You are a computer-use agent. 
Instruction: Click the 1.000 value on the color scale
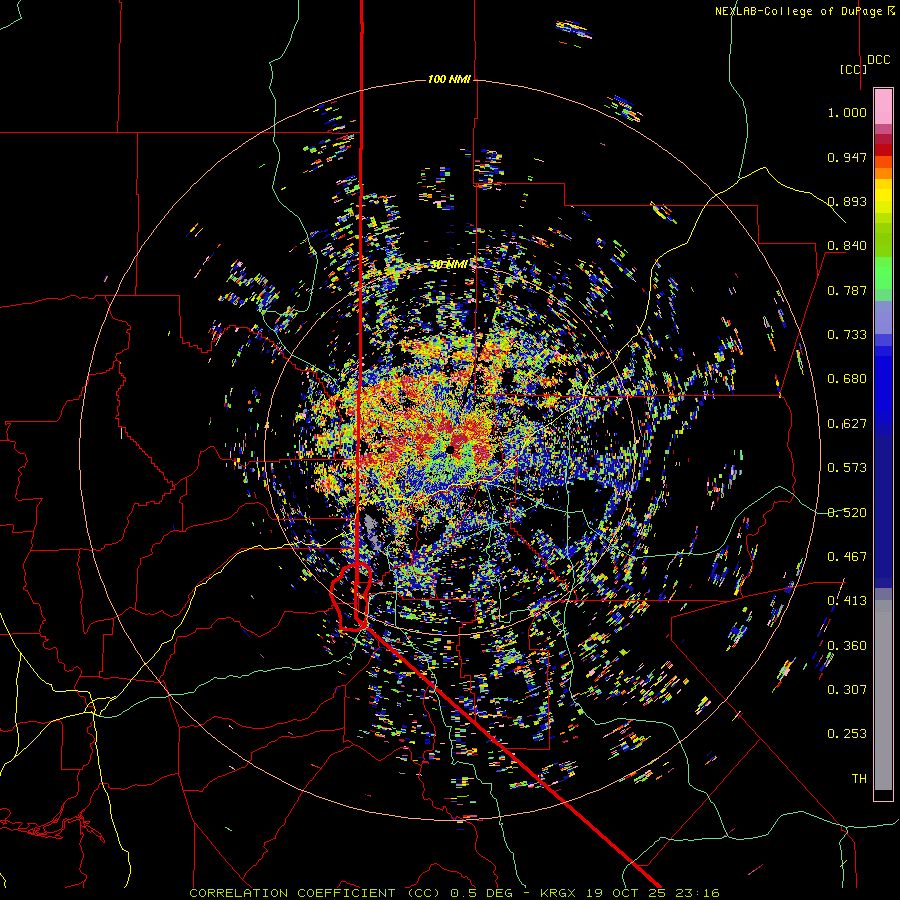pyautogui.click(x=847, y=112)
